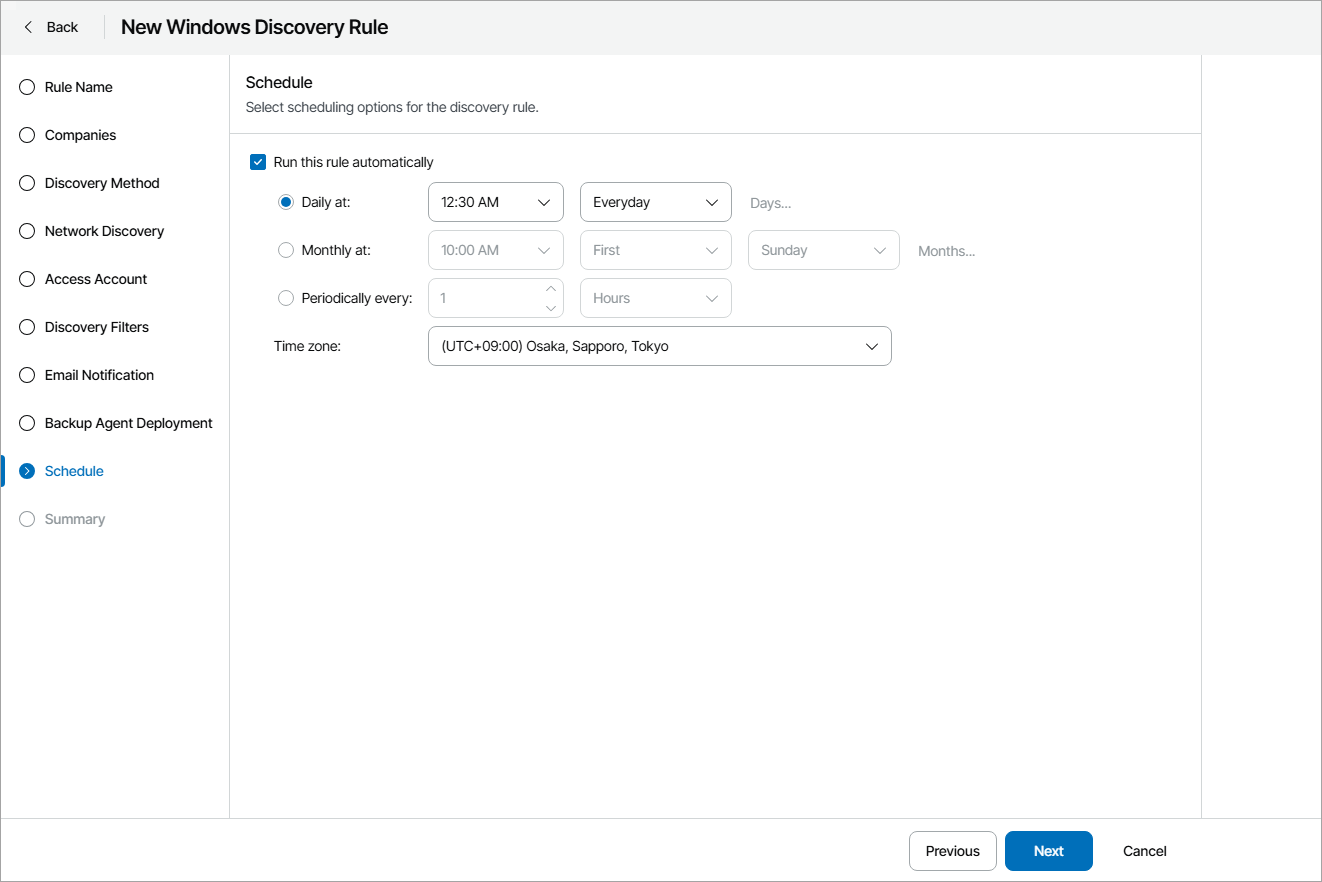Open the Time zone dropdown

tap(659, 346)
